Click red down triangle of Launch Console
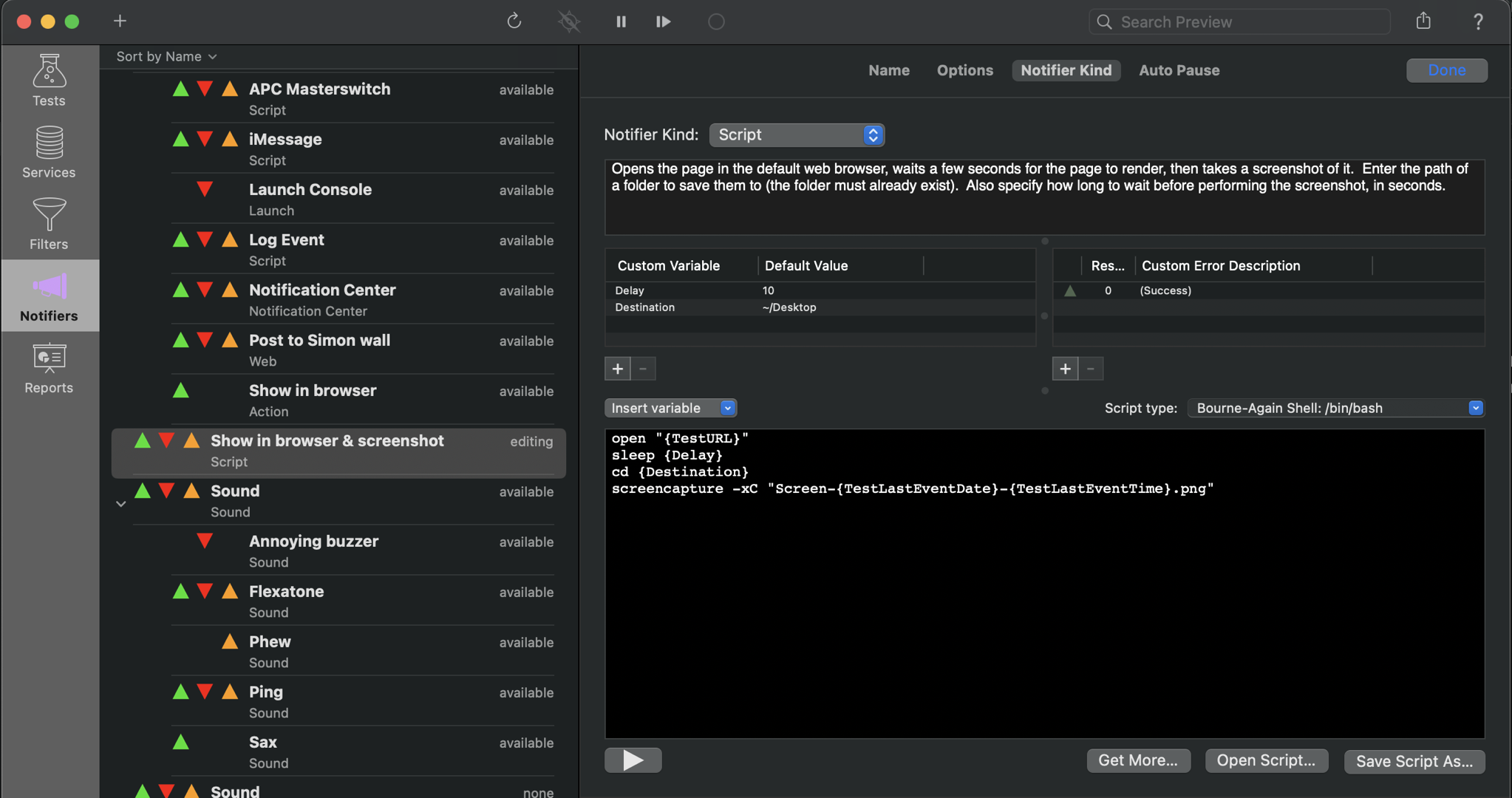The image size is (1512, 798). pyautogui.click(x=205, y=189)
